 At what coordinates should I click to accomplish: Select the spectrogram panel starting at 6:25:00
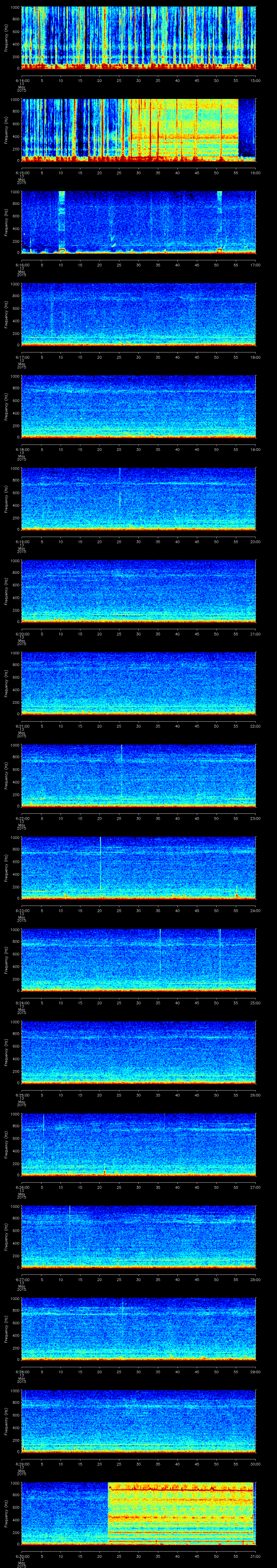tap(139, 1052)
